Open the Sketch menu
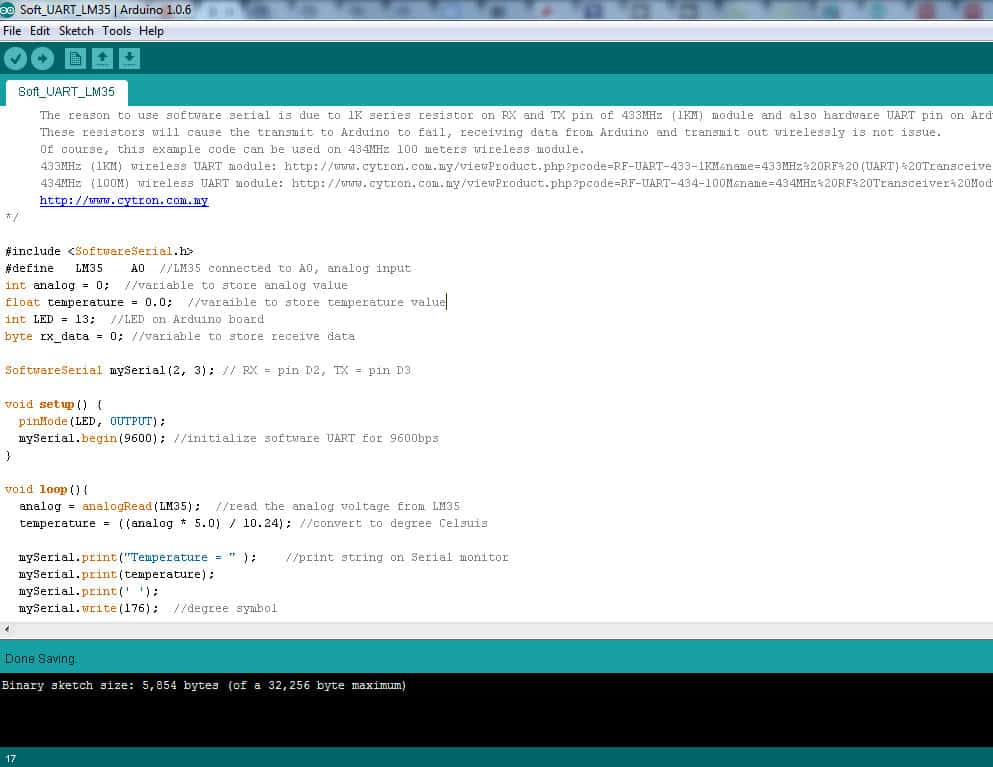The width and height of the screenshot is (993, 767). pyautogui.click(x=76, y=31)
